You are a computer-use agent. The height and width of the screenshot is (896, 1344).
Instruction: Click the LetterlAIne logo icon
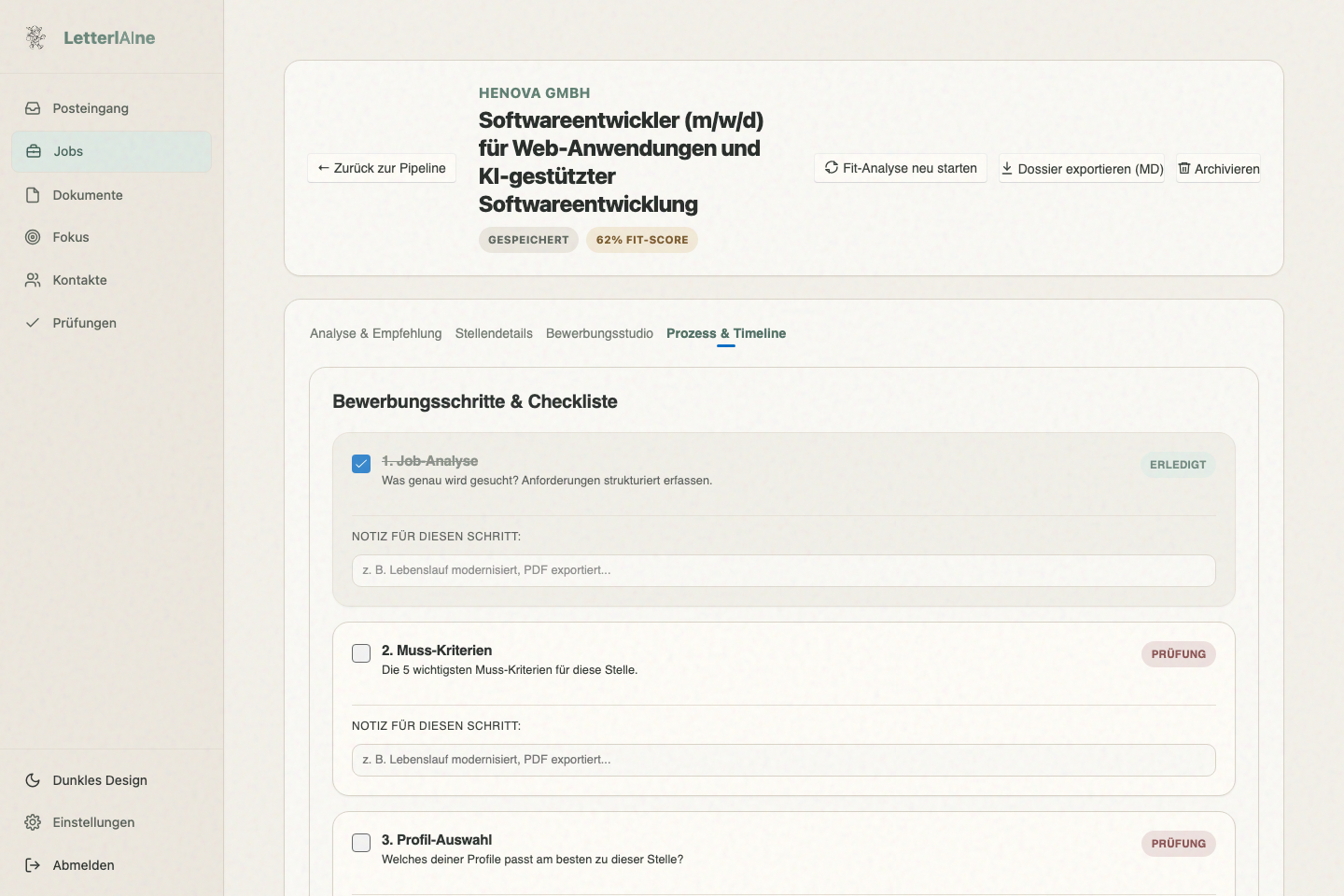pos(35,37)
